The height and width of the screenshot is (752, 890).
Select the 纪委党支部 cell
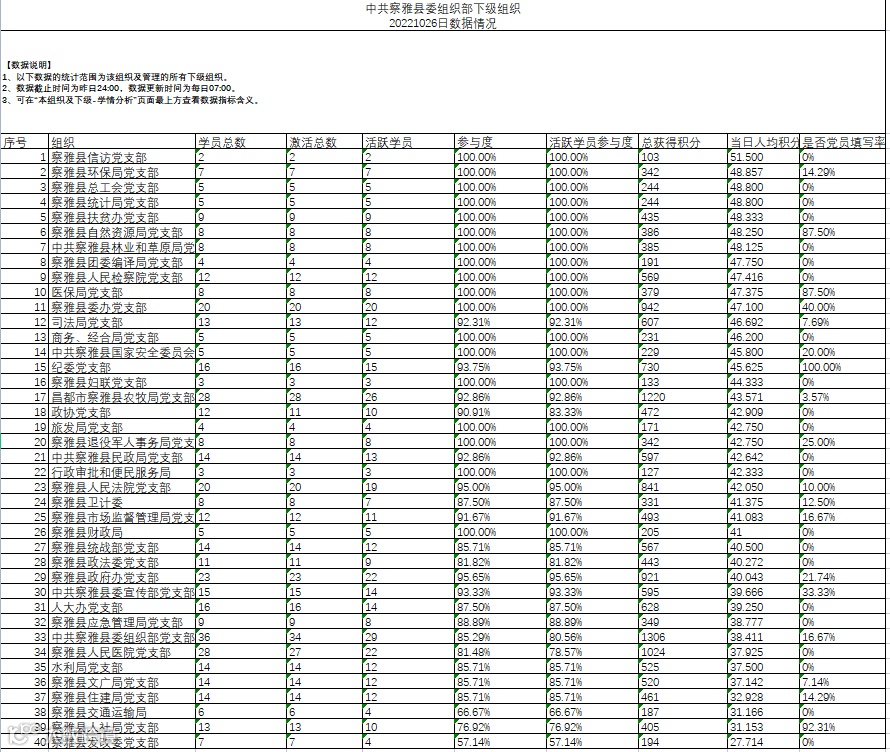tap(121, 367)
